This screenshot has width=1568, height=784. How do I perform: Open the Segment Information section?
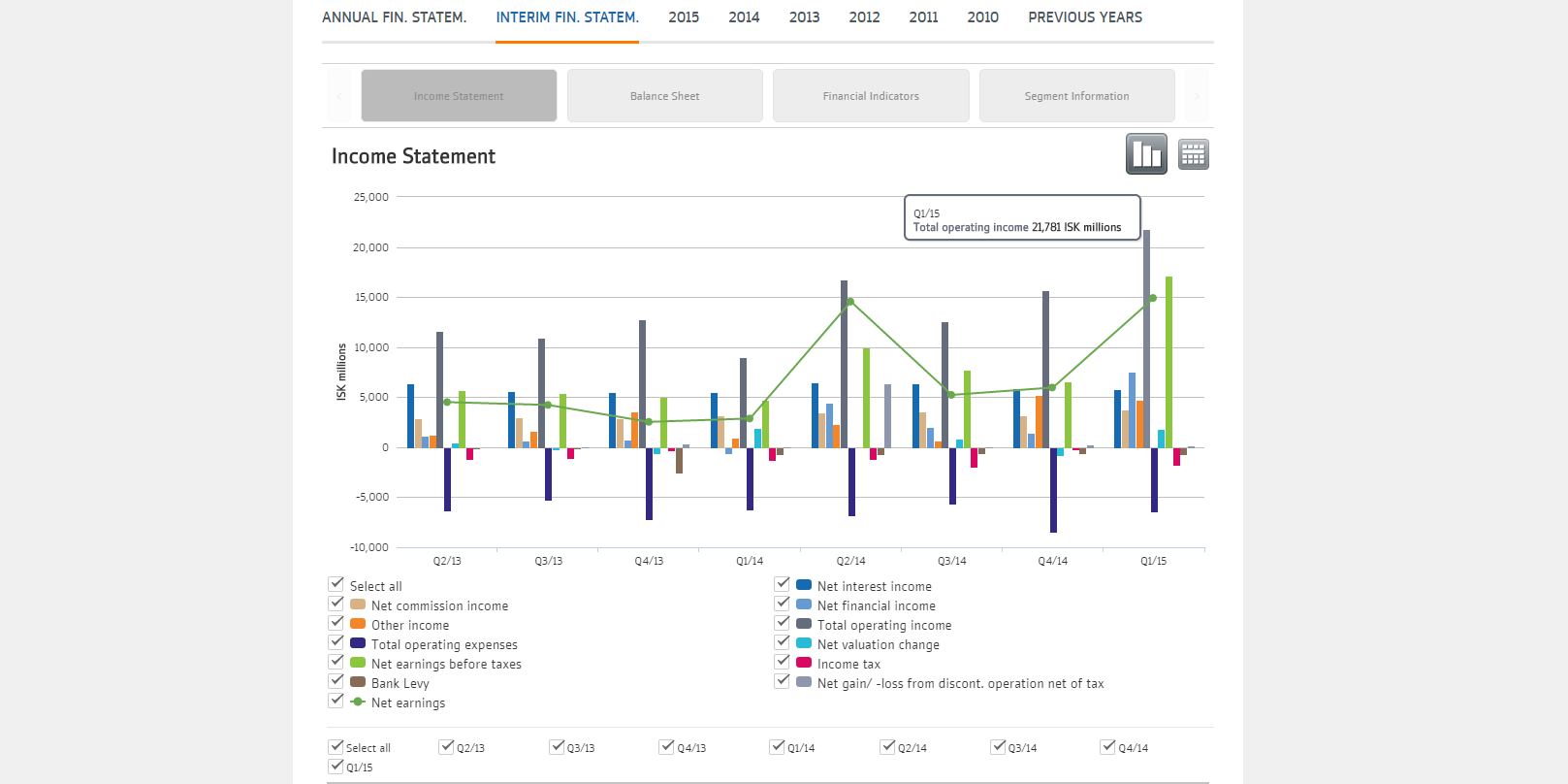coord(1076,96)
